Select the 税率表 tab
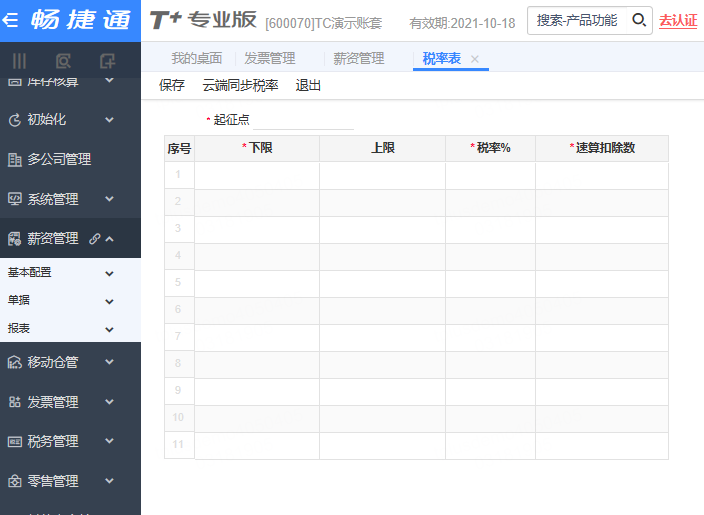This screenshot has width=704, height=515. tap(442, 58)
